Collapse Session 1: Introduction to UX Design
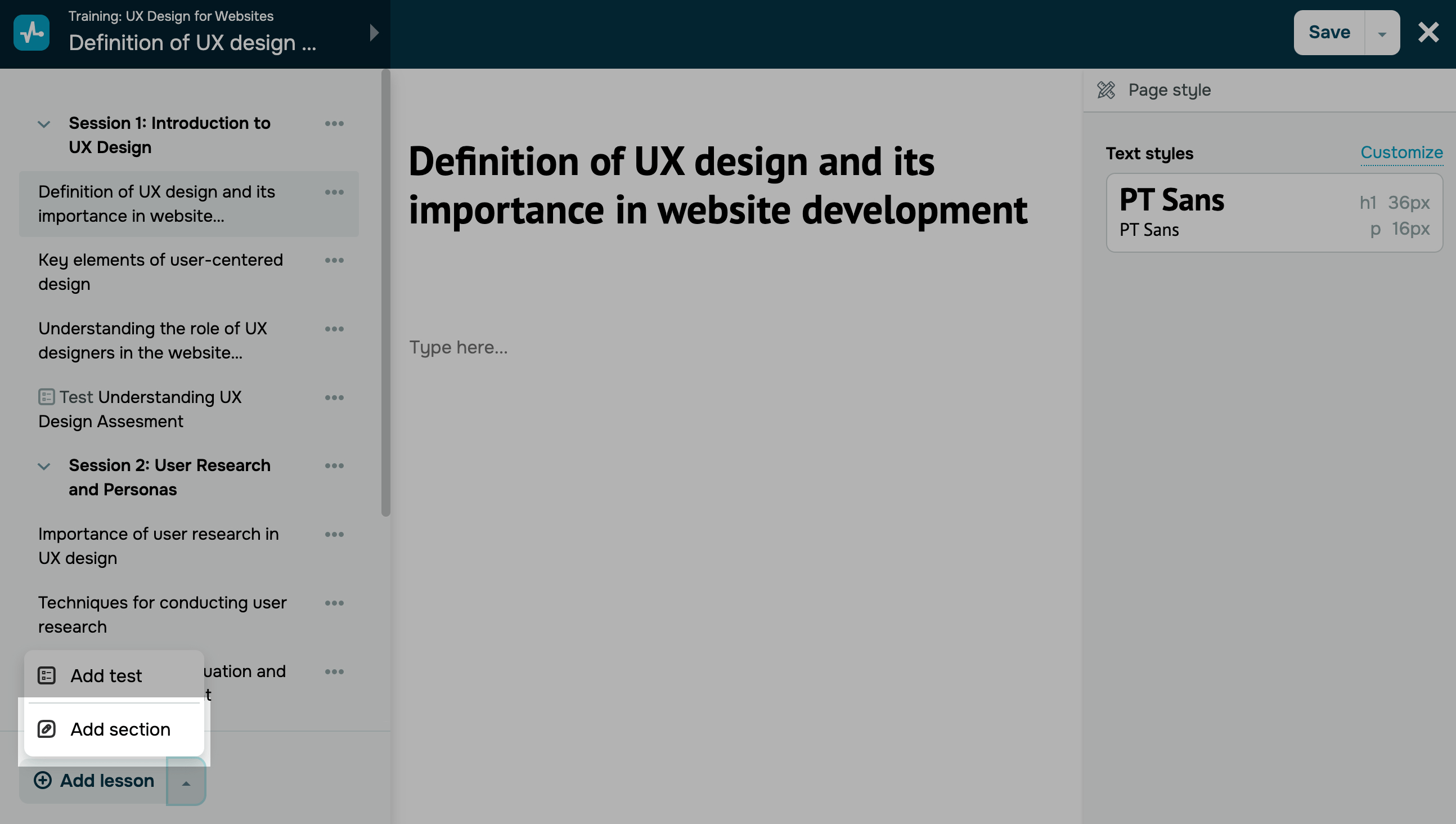This screenshot has width=1456, height=824. coord(44,124)
